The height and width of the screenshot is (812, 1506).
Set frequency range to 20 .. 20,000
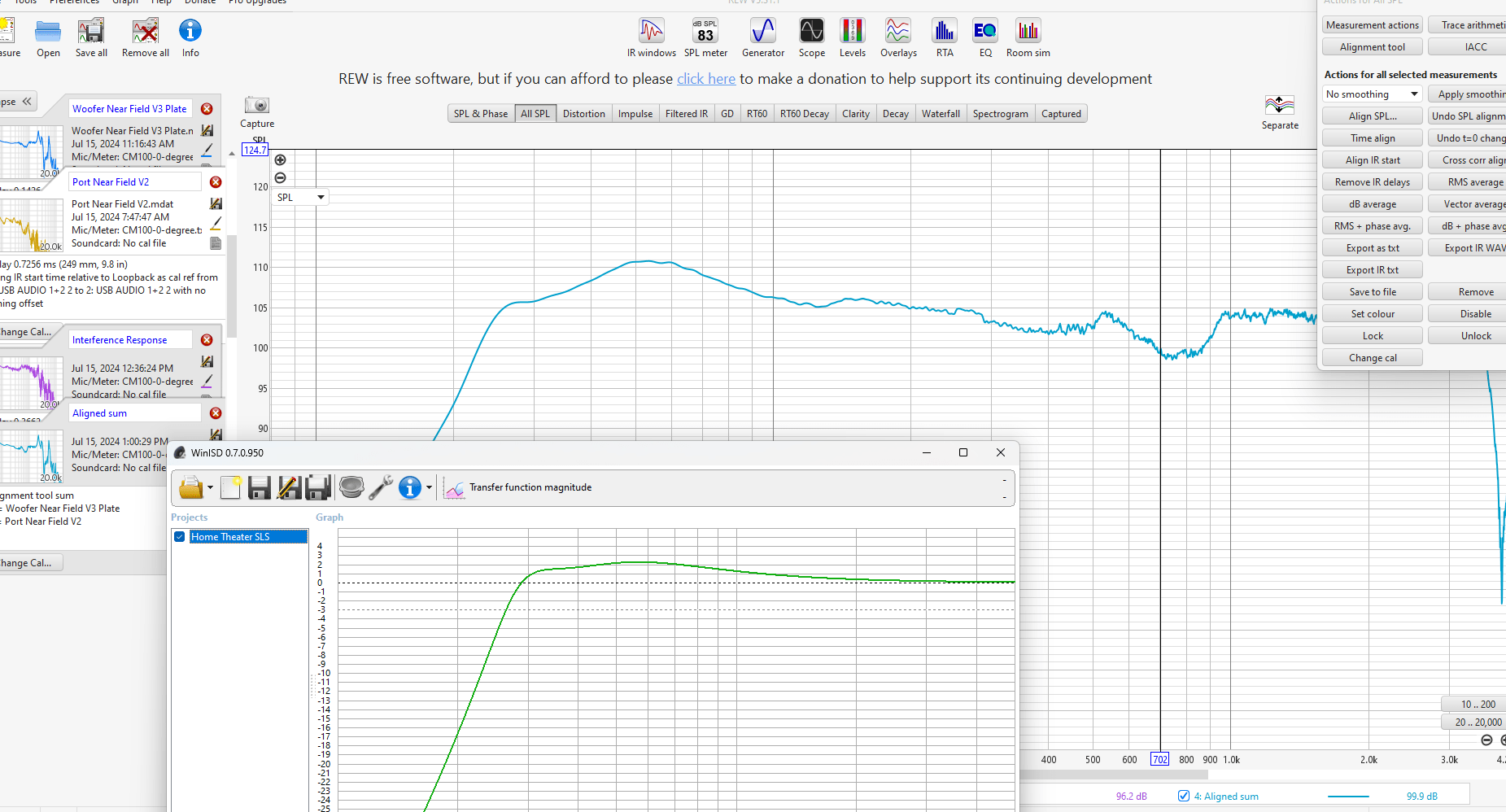tap(1477, 722)
